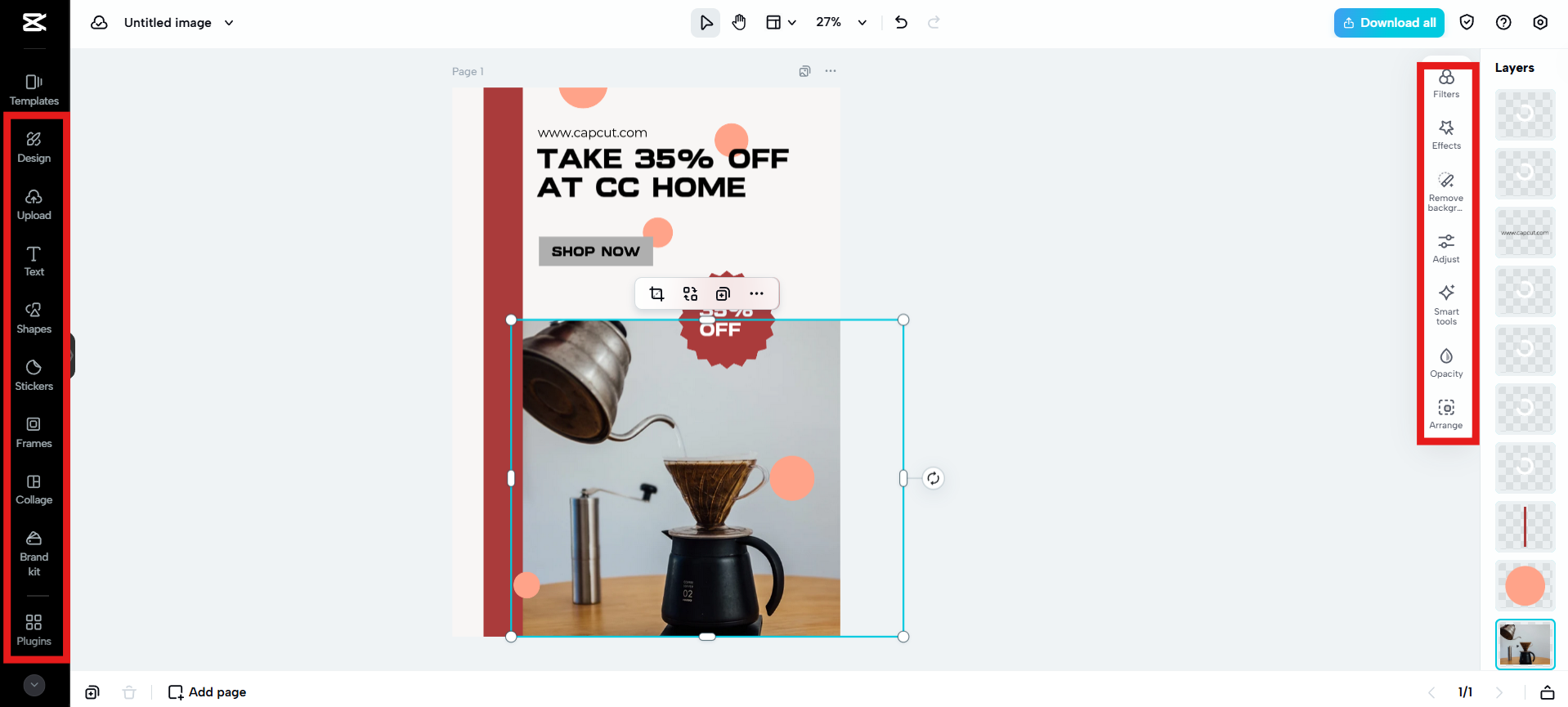Duplicate Page 1 using header icon
1568x707 pixels.
(x=804, y=71)
